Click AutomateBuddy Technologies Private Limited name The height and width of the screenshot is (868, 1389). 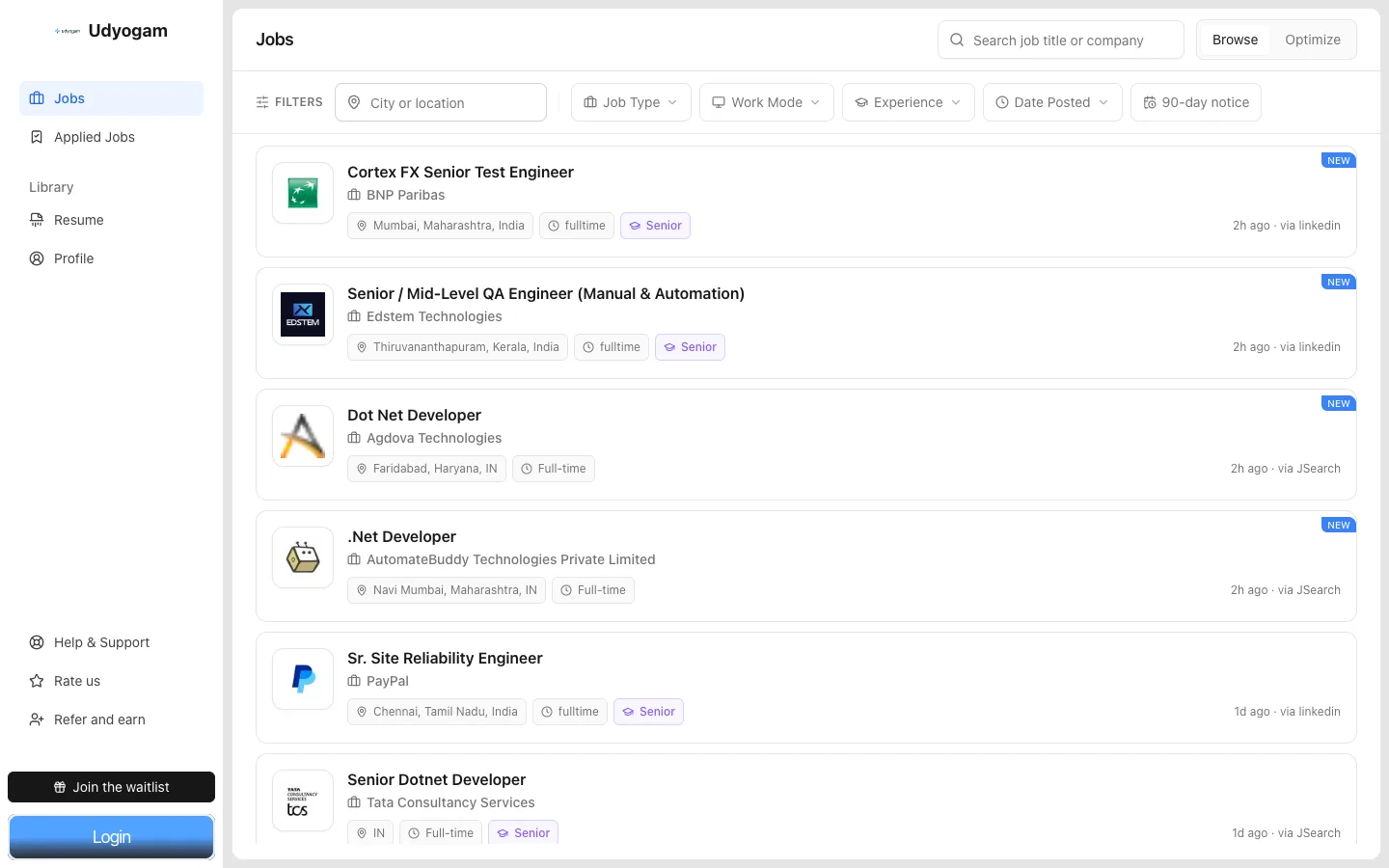tap(511, 559)
